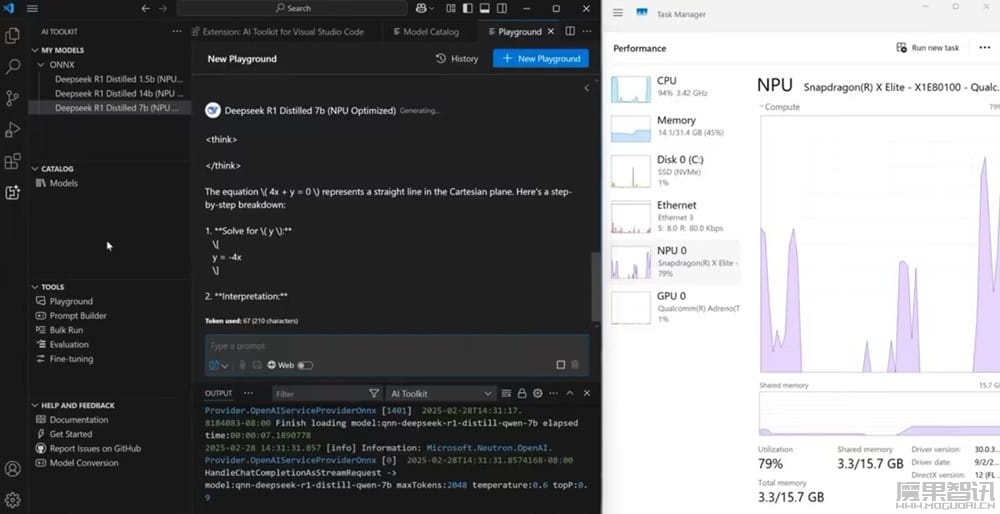The height and width of the screenshot is (514, 1000).
Task: Open Task Manager navigation hamburger menu
Action: pyautogui.click(x=617, y=13)
